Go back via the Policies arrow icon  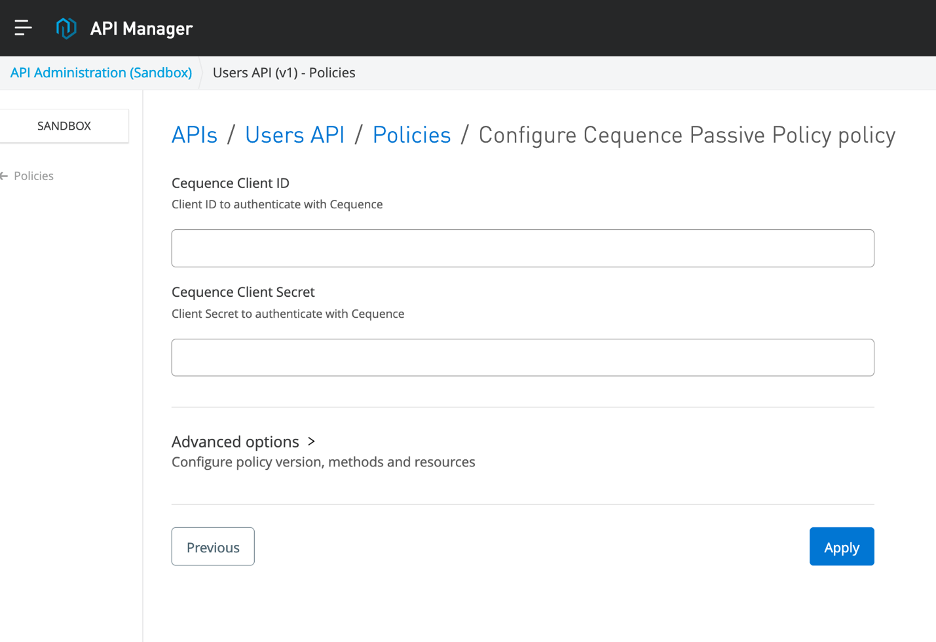(4, 176)
